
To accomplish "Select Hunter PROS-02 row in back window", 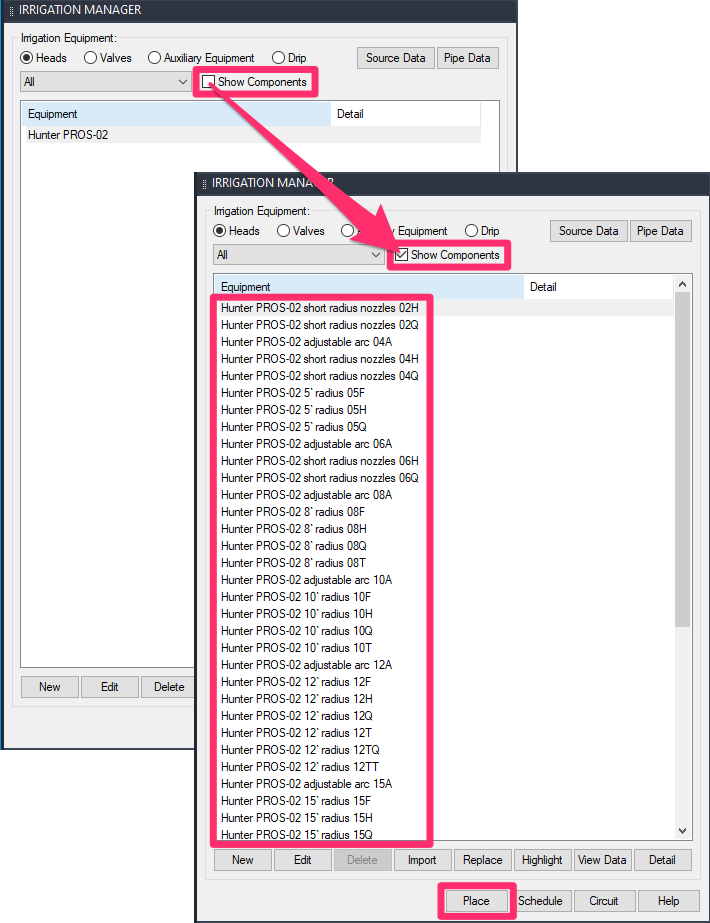I will click(251, 135).
